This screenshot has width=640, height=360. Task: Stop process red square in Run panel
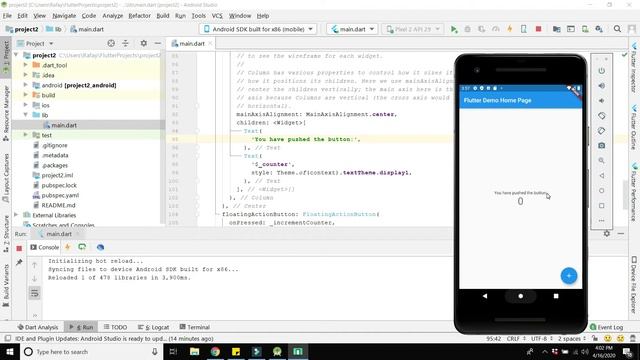(19, 248)
